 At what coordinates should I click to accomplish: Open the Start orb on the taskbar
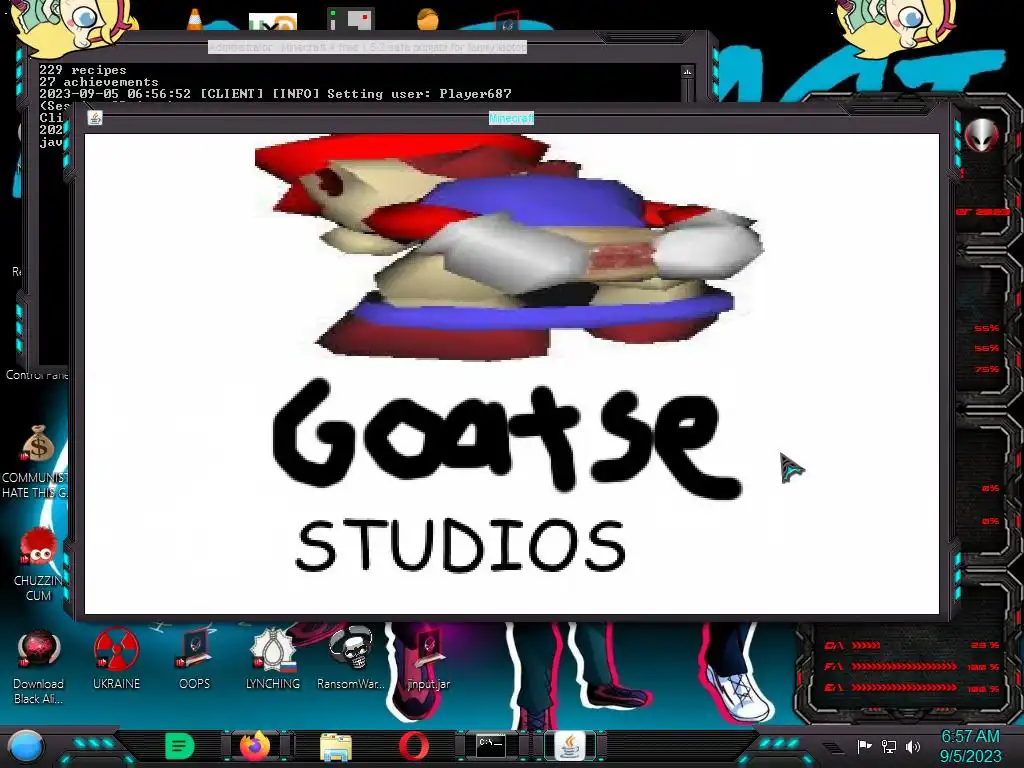(x=26, y=746)
